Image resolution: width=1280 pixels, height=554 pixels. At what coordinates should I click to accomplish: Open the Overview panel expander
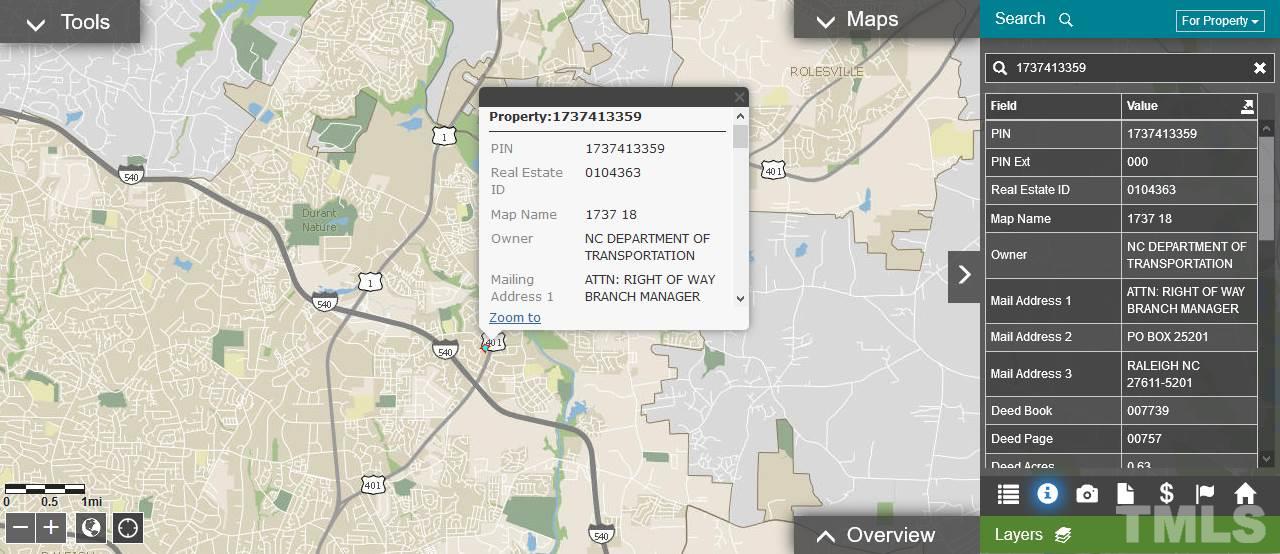coord(886,535)
